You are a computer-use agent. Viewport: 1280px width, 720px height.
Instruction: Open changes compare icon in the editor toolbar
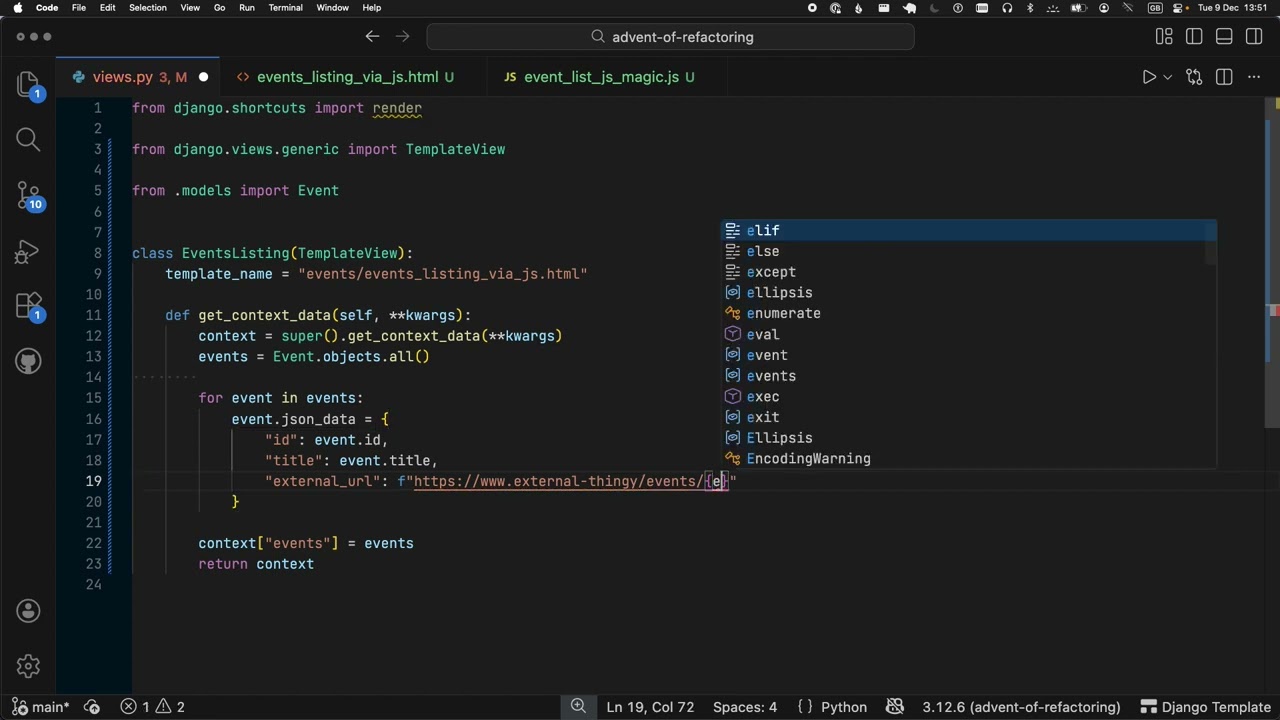click(x=1194, y=77)
